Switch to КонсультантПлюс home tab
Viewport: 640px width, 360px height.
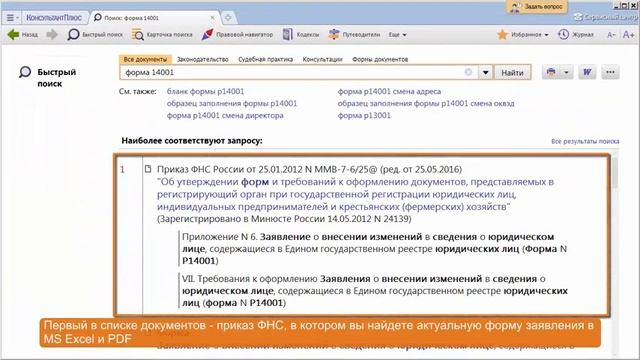click(x=53, y=18)
